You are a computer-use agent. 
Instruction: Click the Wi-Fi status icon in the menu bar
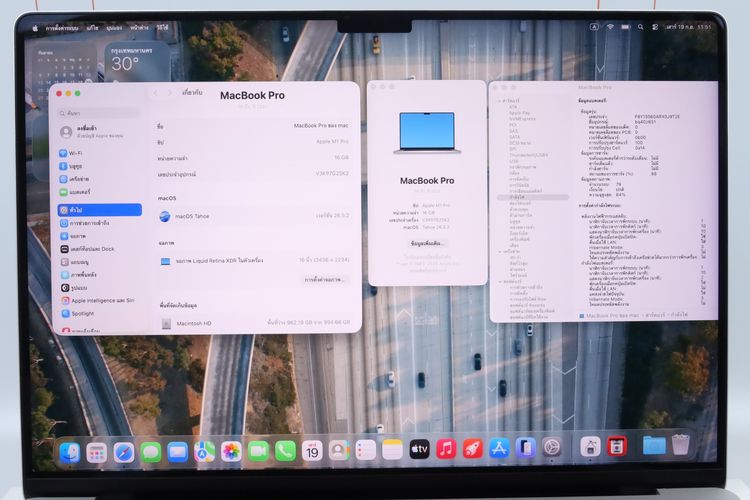(610, 27)
